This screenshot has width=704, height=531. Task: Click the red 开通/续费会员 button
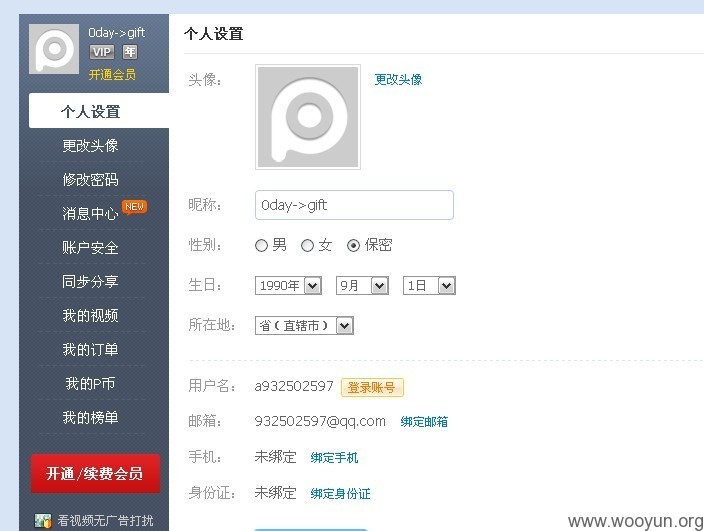[95, 474]
